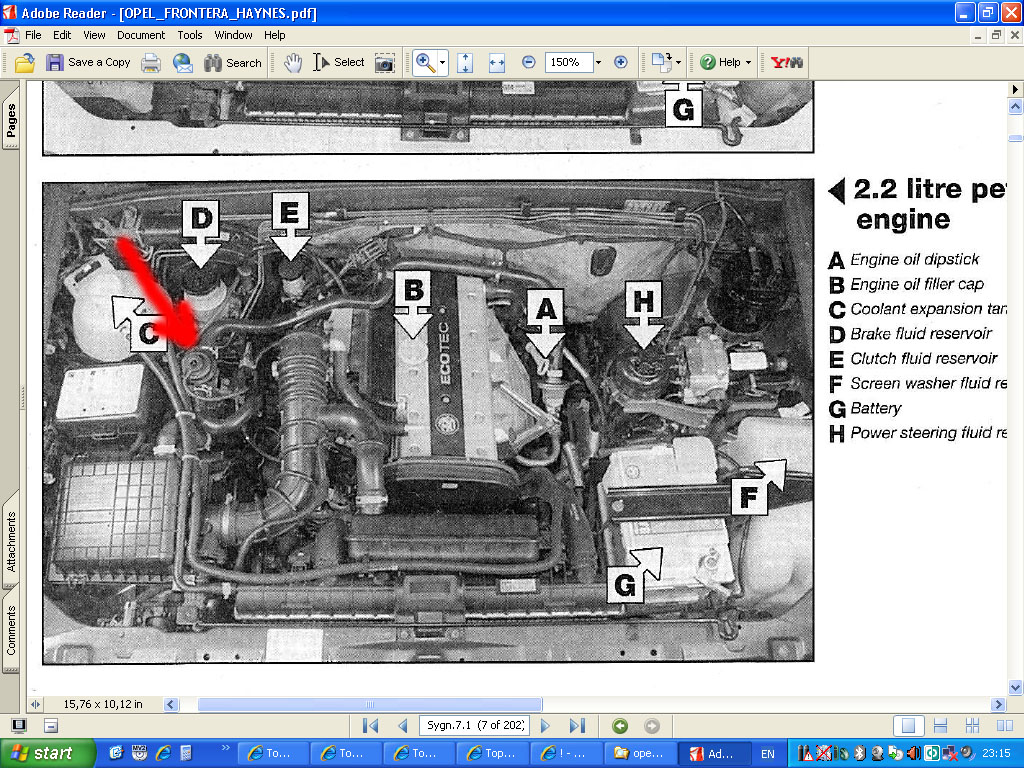
Task: Open the File menu
Action: click(33, 35)
